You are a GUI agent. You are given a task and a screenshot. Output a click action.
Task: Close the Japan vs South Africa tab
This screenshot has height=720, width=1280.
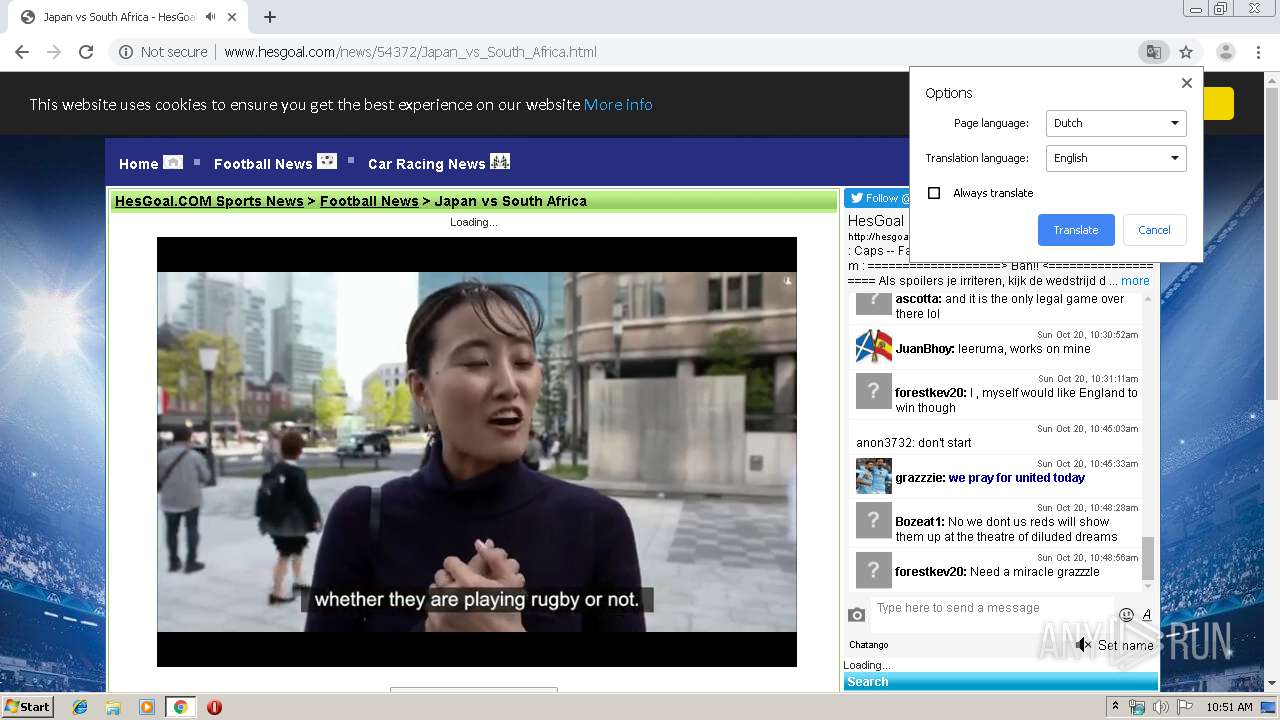[x=232, y=17]
